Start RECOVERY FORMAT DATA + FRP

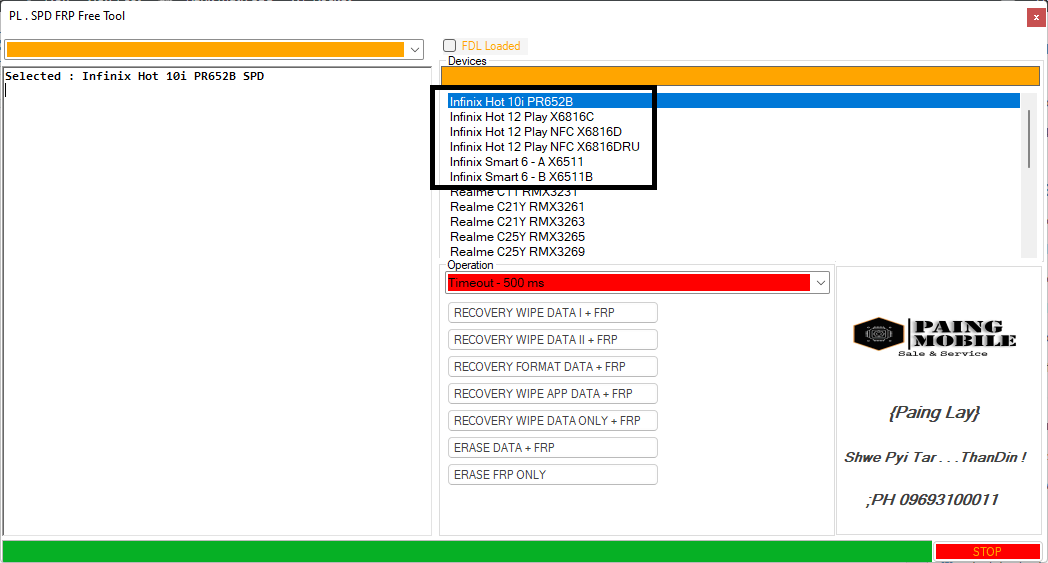[552, 367]
